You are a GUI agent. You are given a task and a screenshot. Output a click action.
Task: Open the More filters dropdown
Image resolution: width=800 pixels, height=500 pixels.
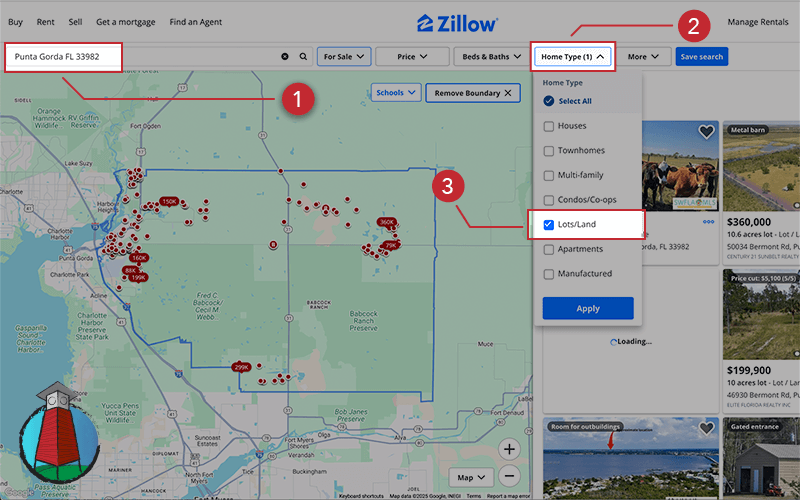(643, 57)
